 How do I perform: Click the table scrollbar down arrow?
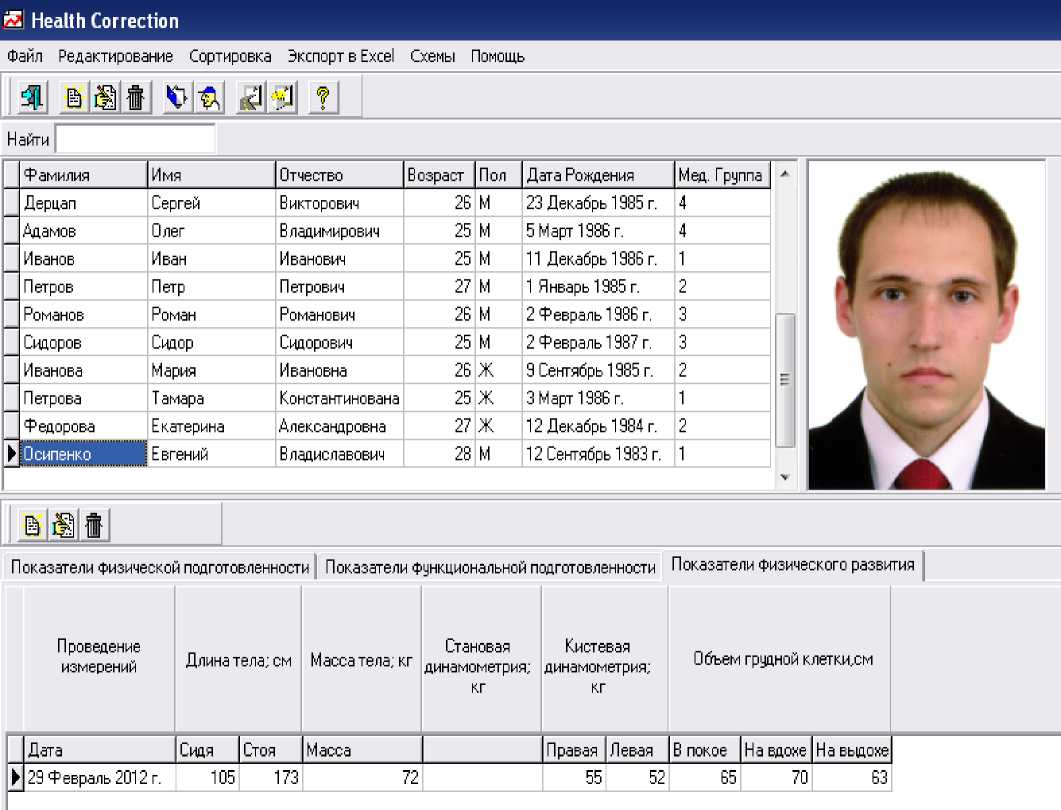point(785,478)
